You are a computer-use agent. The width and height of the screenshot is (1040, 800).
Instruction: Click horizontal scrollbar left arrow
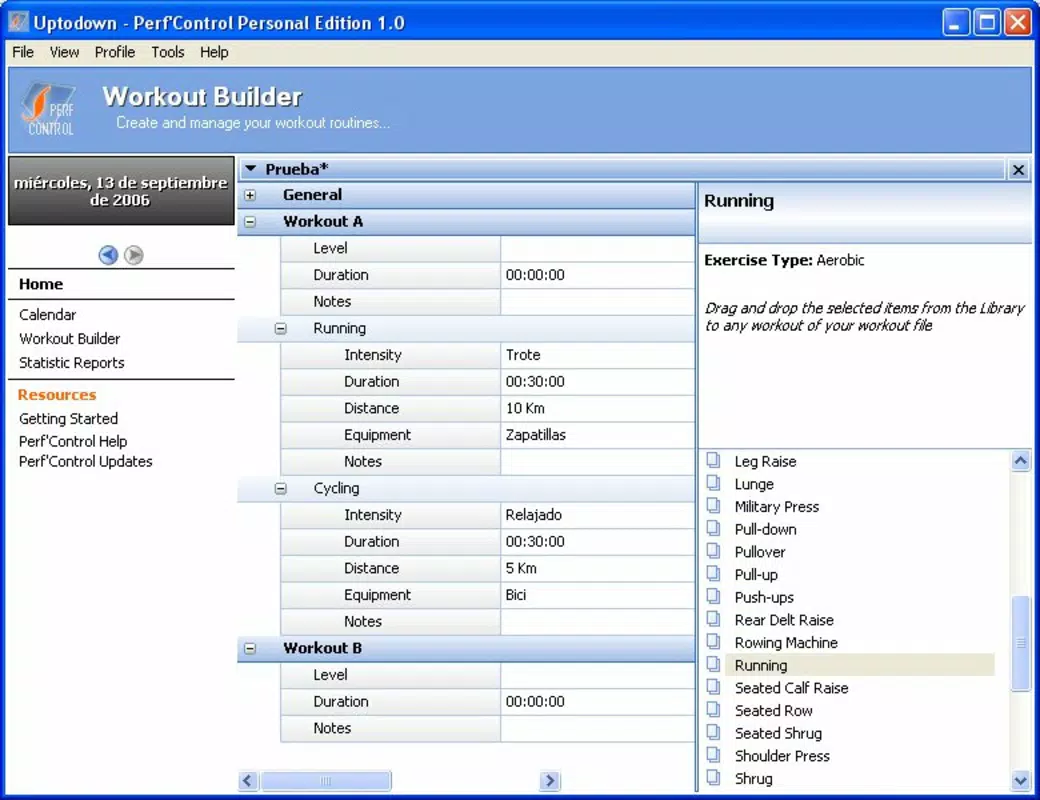[x=247, y=781]
